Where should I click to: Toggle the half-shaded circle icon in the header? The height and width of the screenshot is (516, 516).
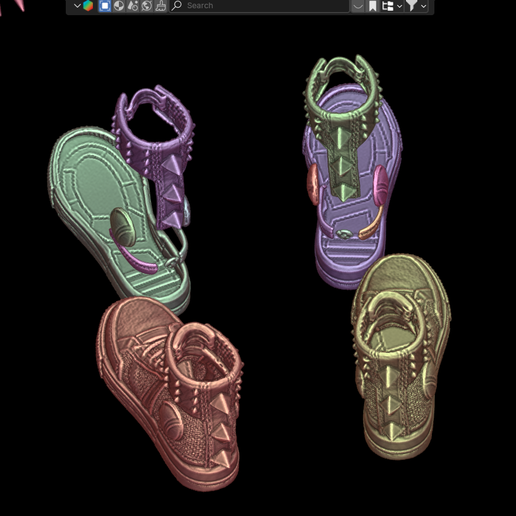[x=119, y=6]
